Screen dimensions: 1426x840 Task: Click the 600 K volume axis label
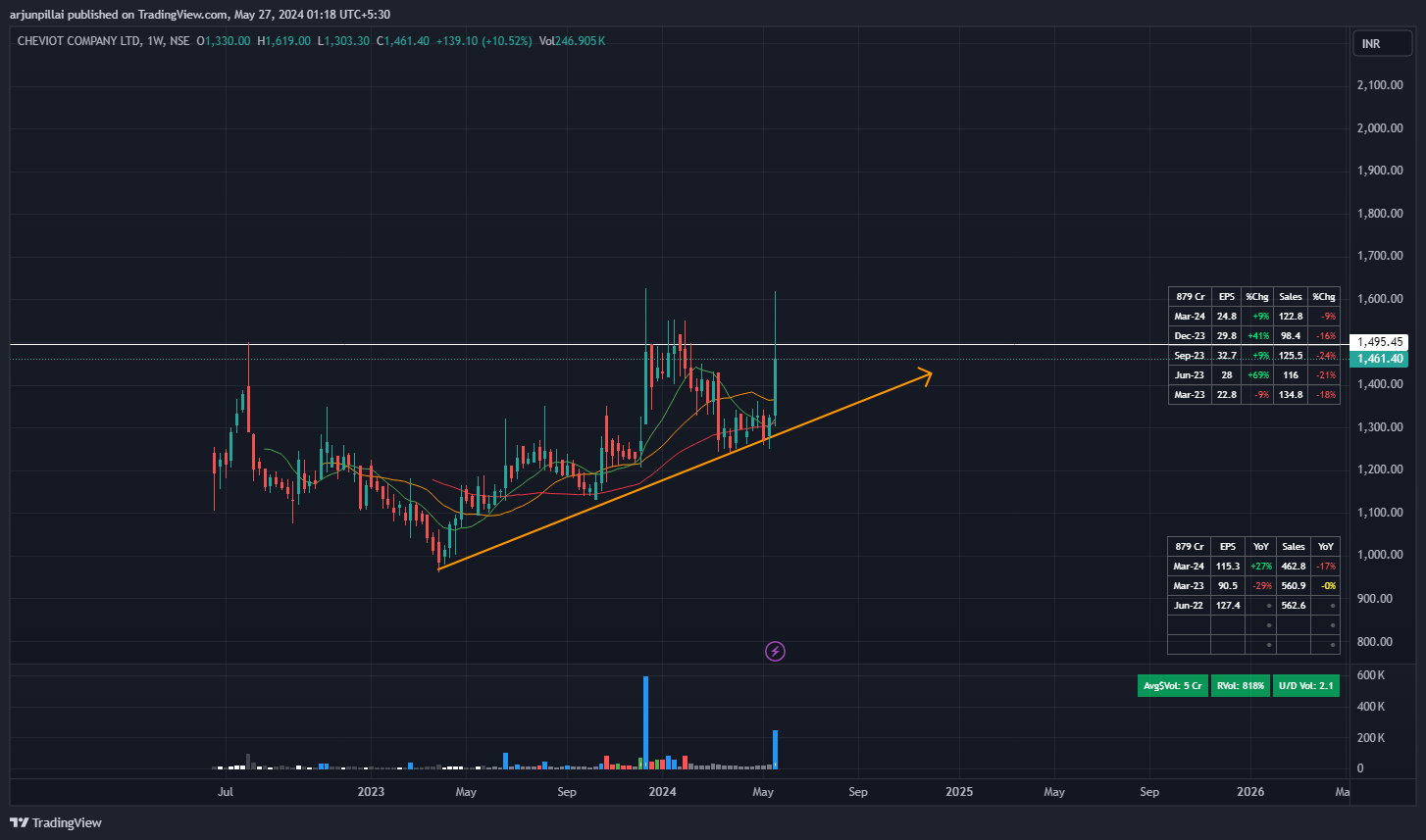[1370, 675]
